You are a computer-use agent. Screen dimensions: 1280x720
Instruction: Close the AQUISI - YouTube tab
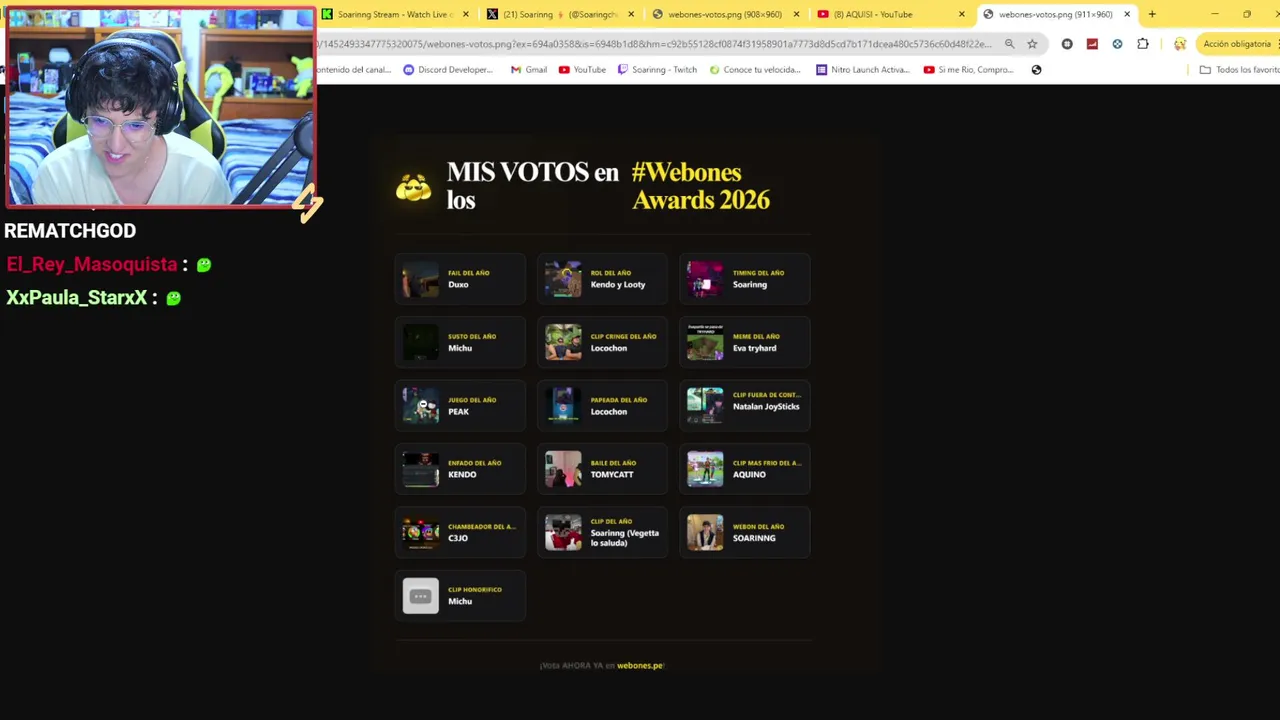(x=962, y=14)
